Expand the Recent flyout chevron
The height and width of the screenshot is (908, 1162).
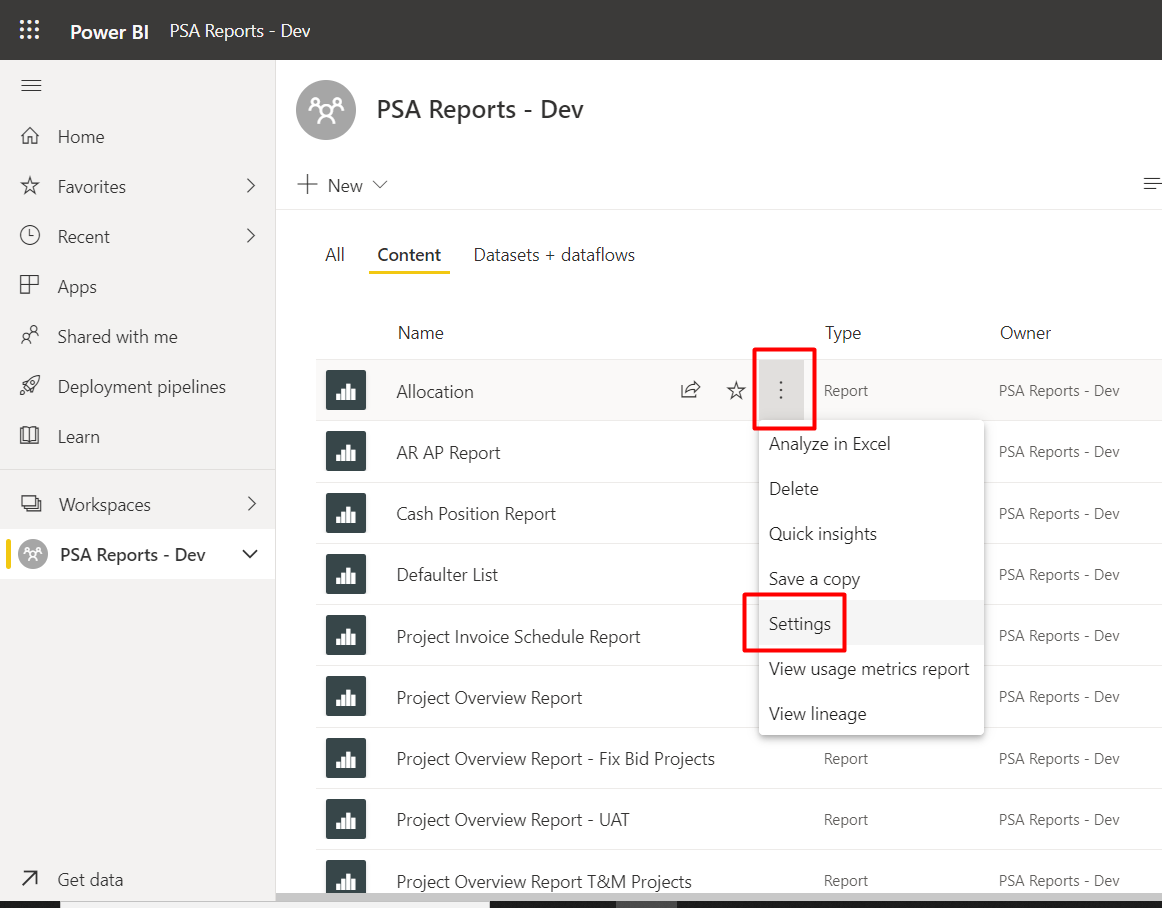(x=251, y=236)
